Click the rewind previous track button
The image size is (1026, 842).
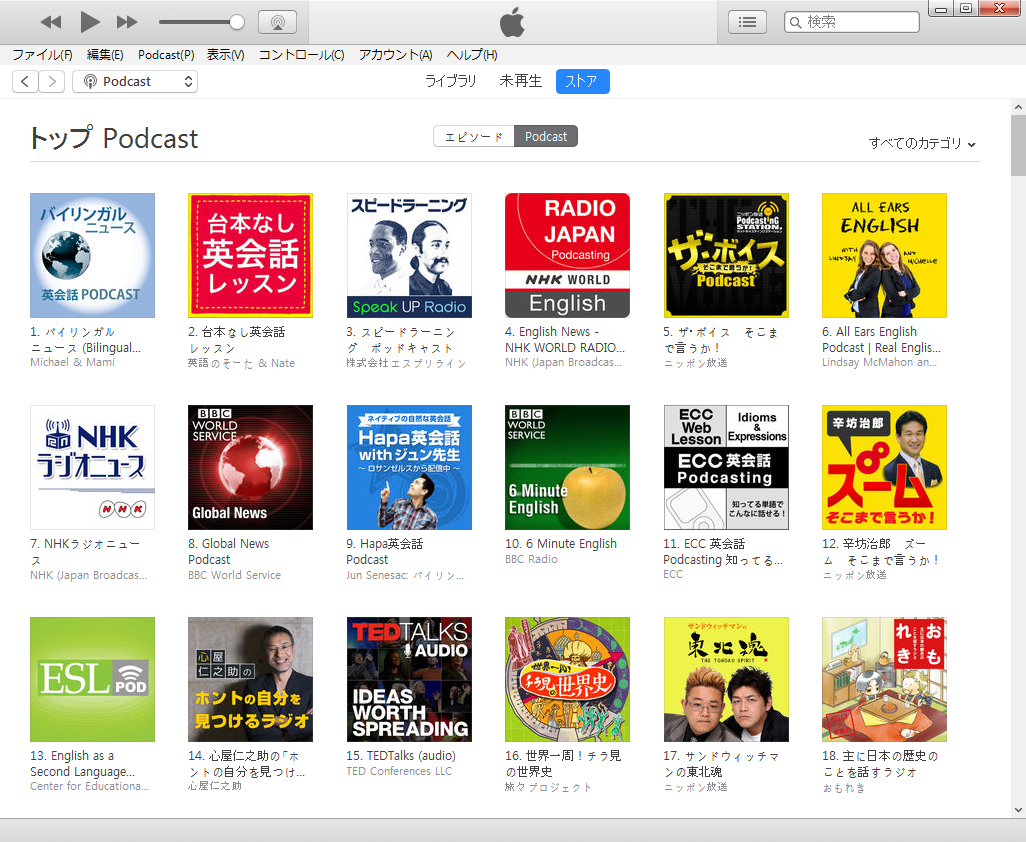click(x=51, y=22)
